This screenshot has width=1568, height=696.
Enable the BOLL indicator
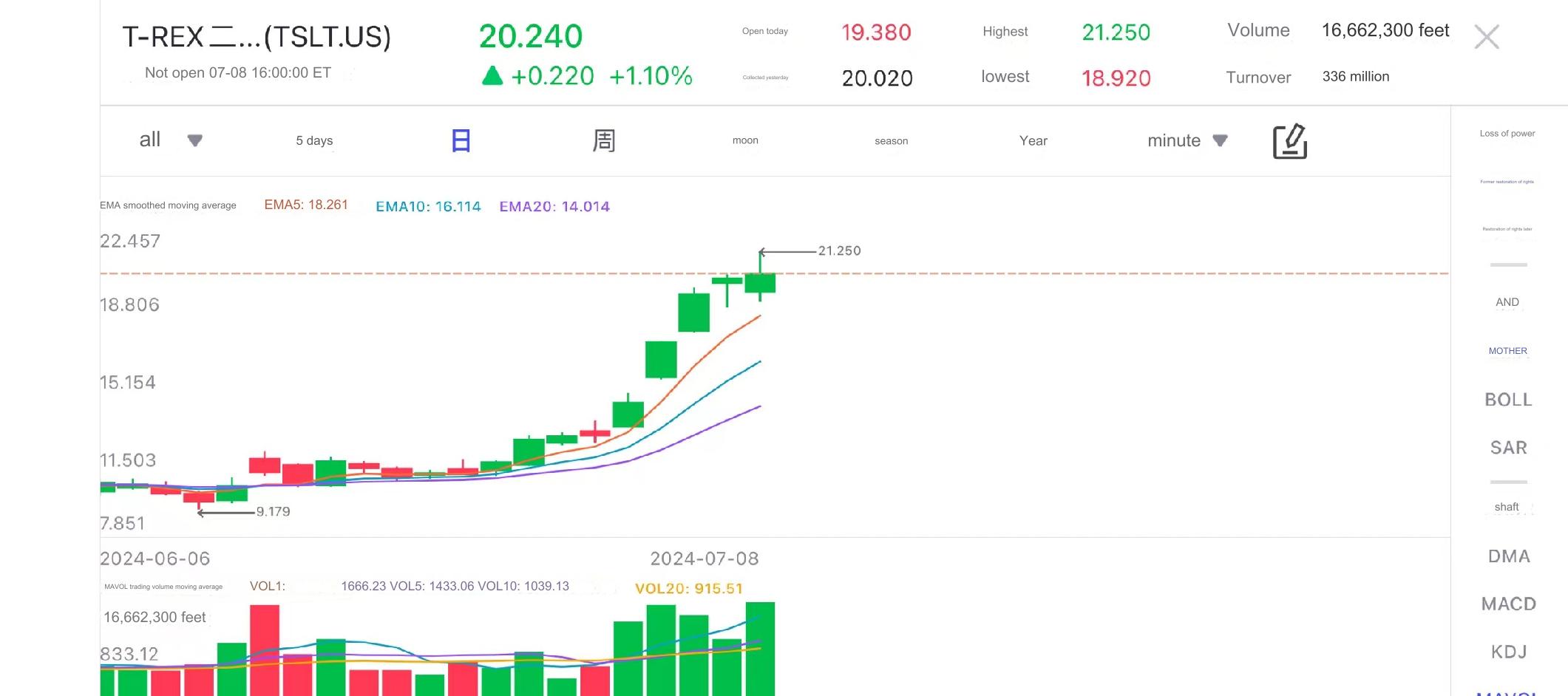[x=1508, y=400]
